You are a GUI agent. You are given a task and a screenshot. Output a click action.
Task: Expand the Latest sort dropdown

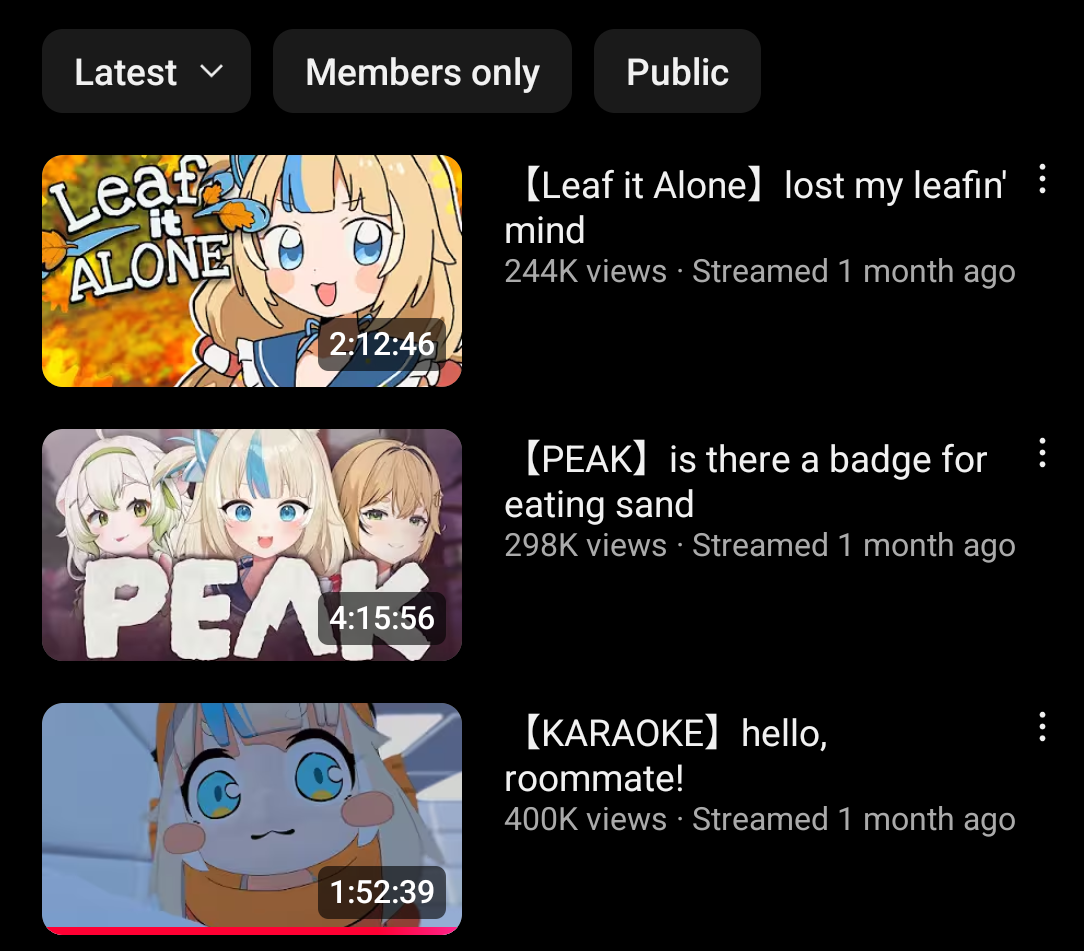coord(147,71)
